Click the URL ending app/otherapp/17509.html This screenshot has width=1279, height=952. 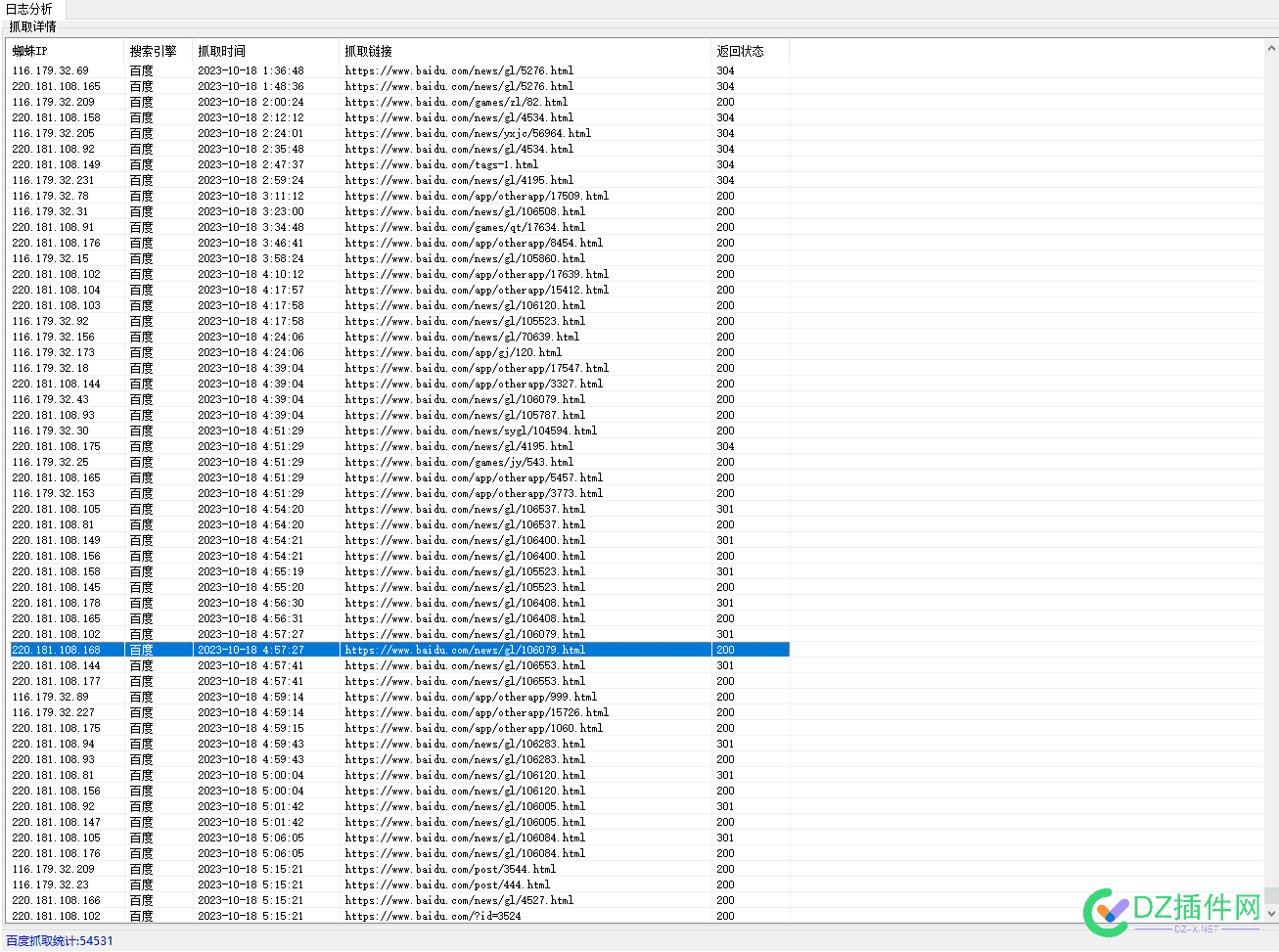click(x=477, y=196)
